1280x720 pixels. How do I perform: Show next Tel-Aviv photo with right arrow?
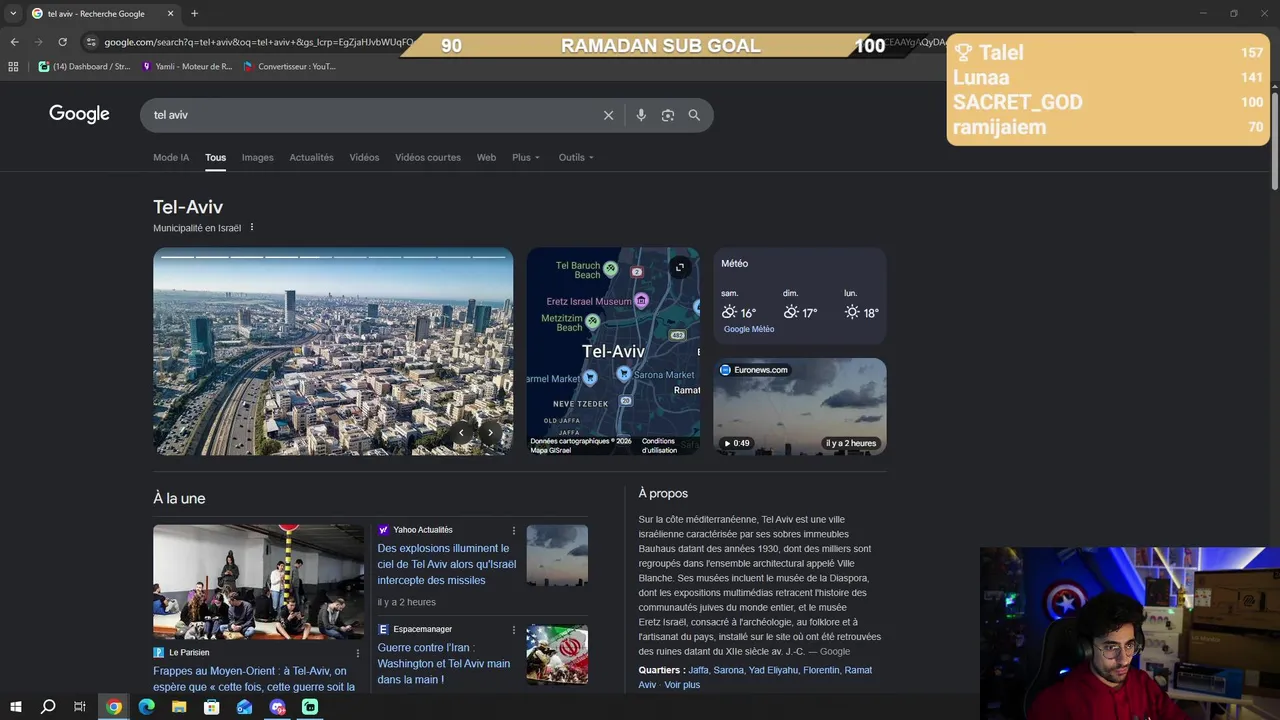[490, 433]
